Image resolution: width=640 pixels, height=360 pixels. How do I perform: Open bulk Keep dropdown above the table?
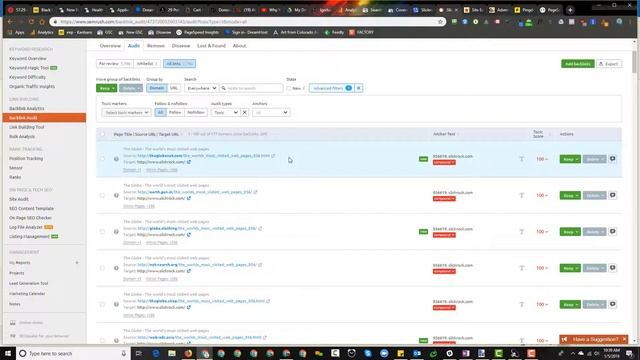coord(107,88)
